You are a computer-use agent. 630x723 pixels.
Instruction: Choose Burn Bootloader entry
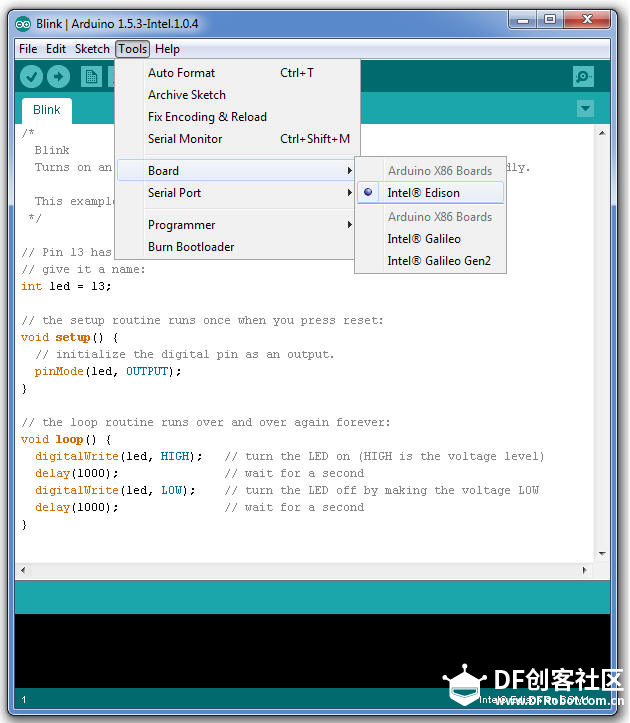(x=236, y=247)
